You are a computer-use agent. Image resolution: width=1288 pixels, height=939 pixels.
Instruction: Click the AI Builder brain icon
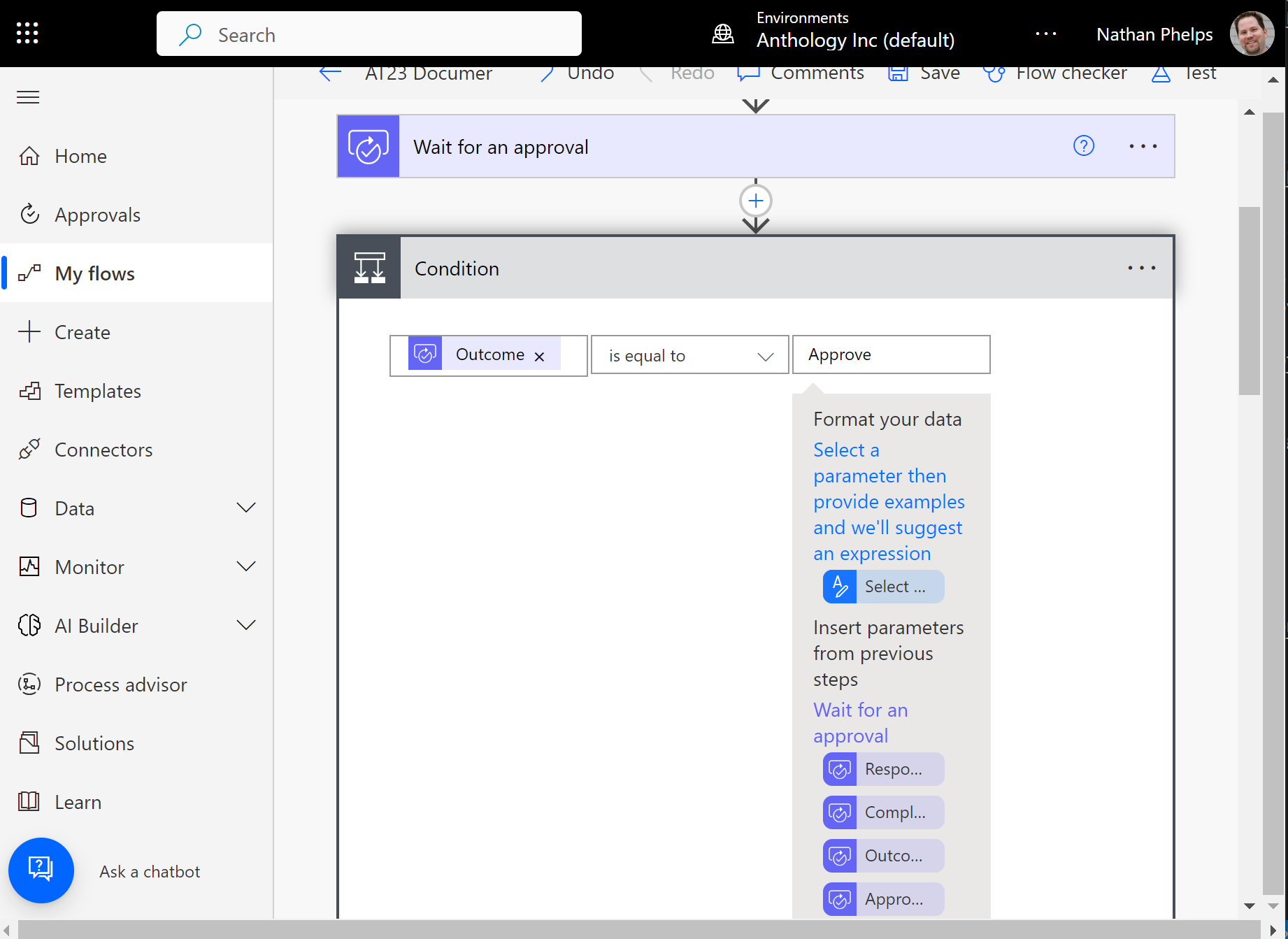point(29,625)
